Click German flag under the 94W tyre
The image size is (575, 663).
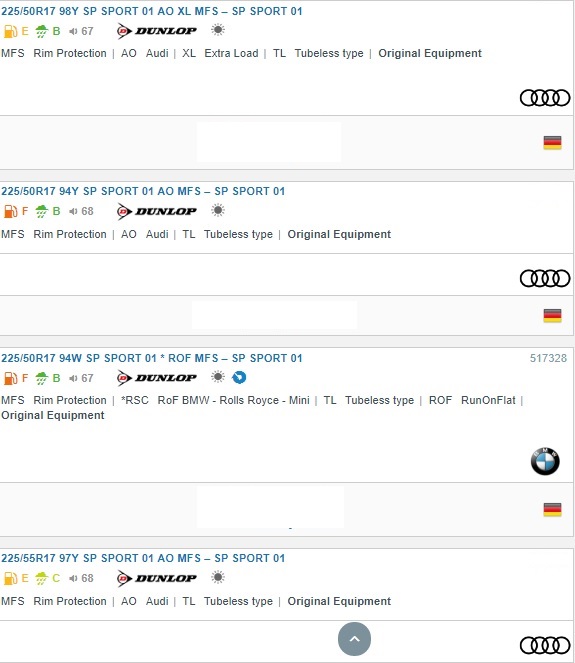coord(552,510)
